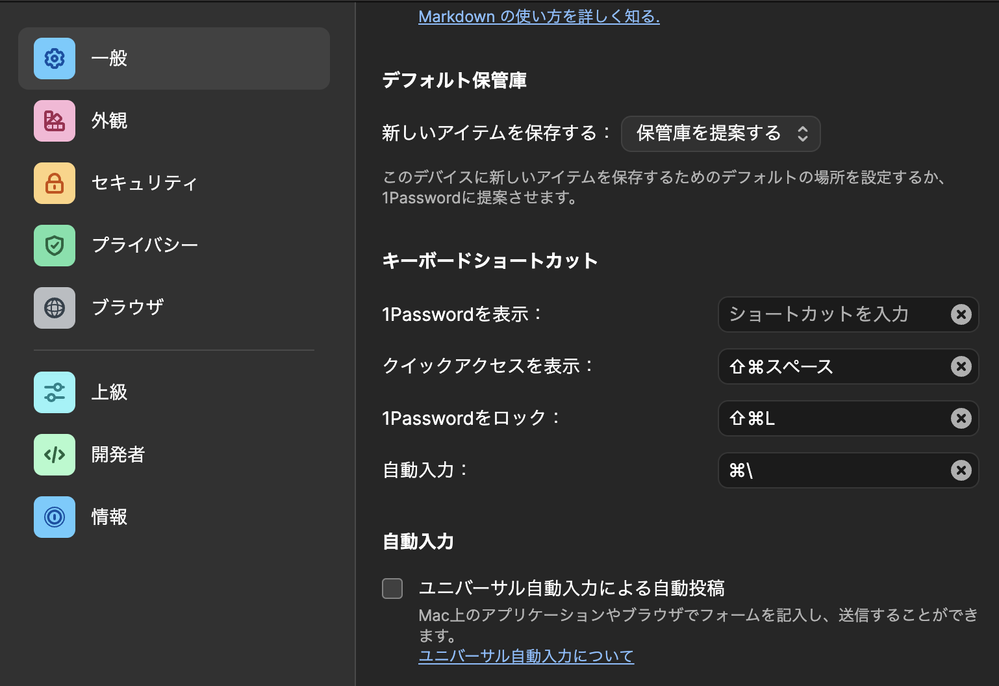Open the セキュリティ settings tab
The image size is (999, 686).
pyautogui.click(x=144, y=183)
